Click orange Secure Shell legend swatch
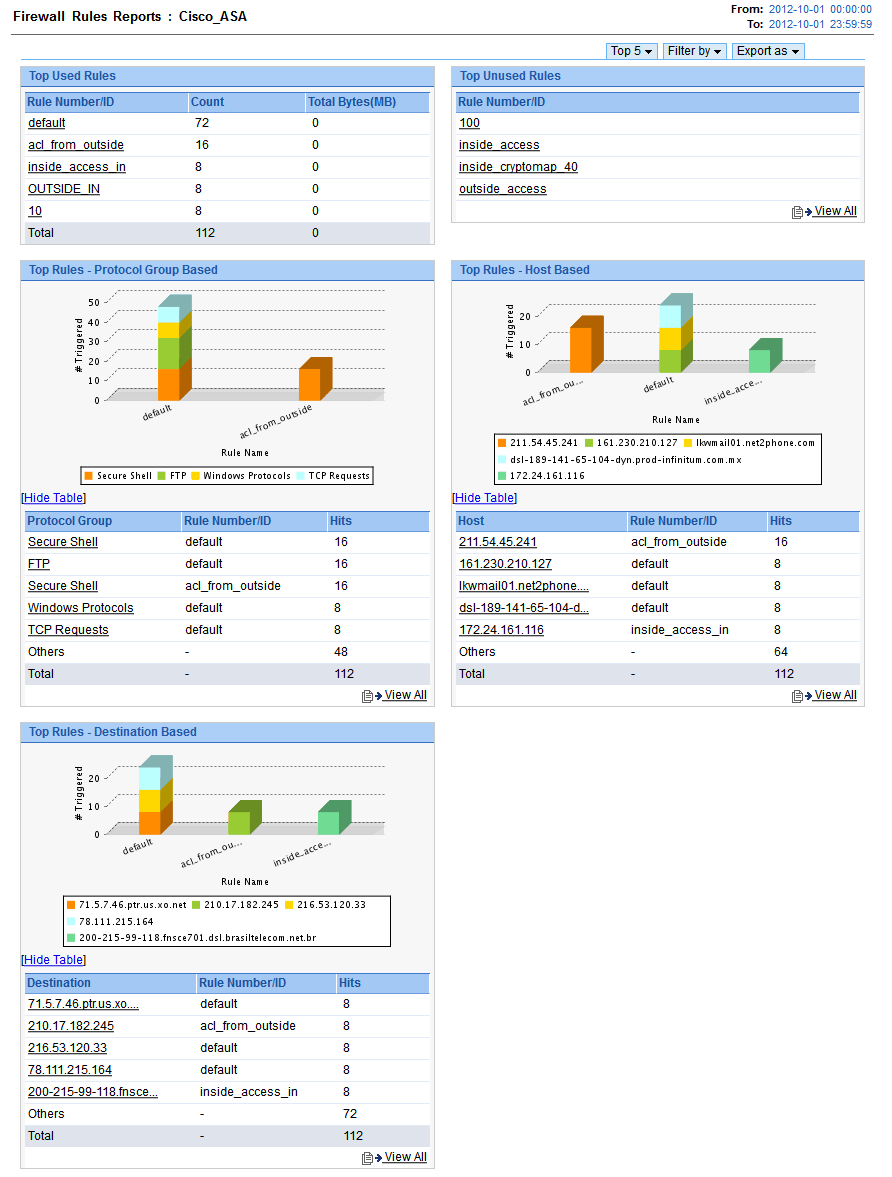 (x=89, y=476)
